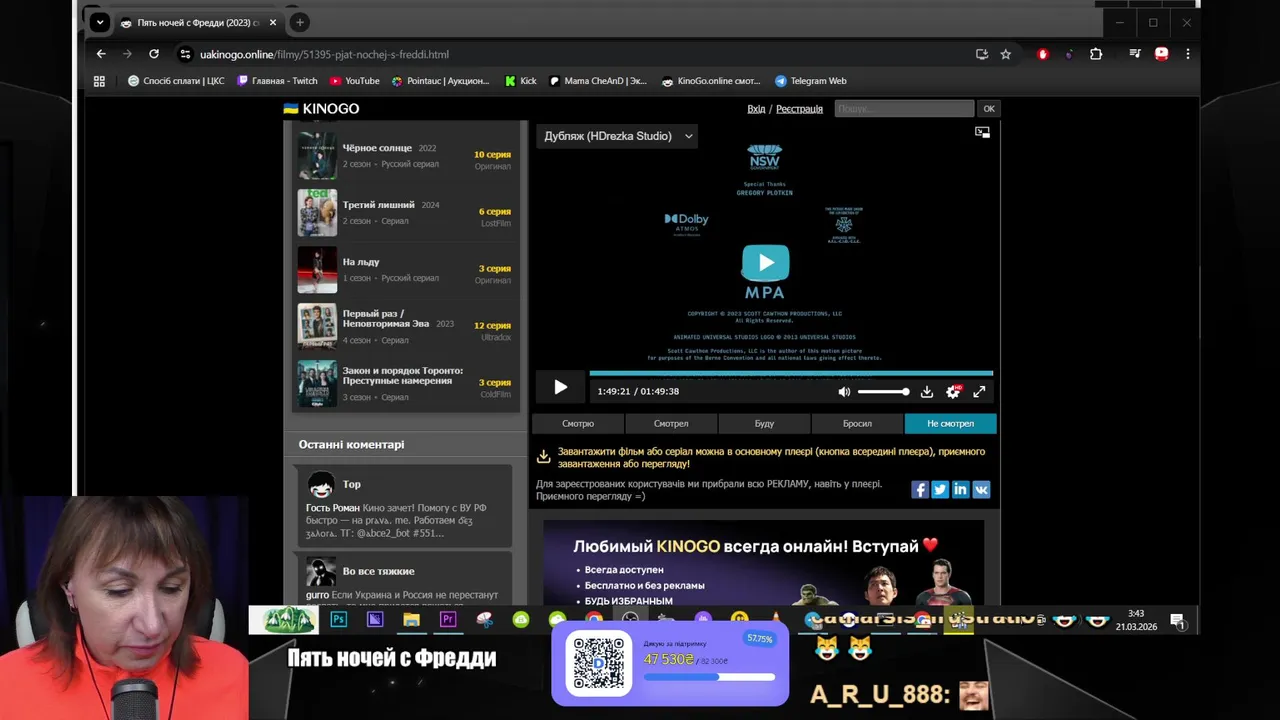Click the play button in the player control bar
Image resolution: width=1280 pixels, height=720 pixels.
(560, 388)
